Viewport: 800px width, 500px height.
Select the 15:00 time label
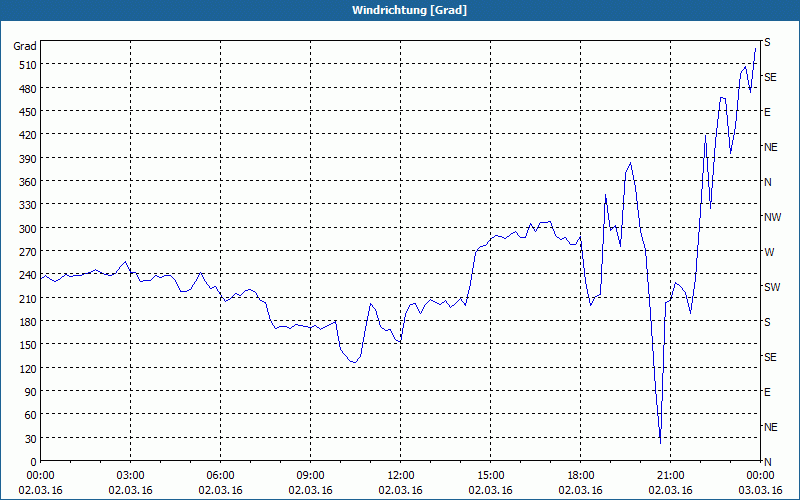pyautogui.click(x=490, y=476)
